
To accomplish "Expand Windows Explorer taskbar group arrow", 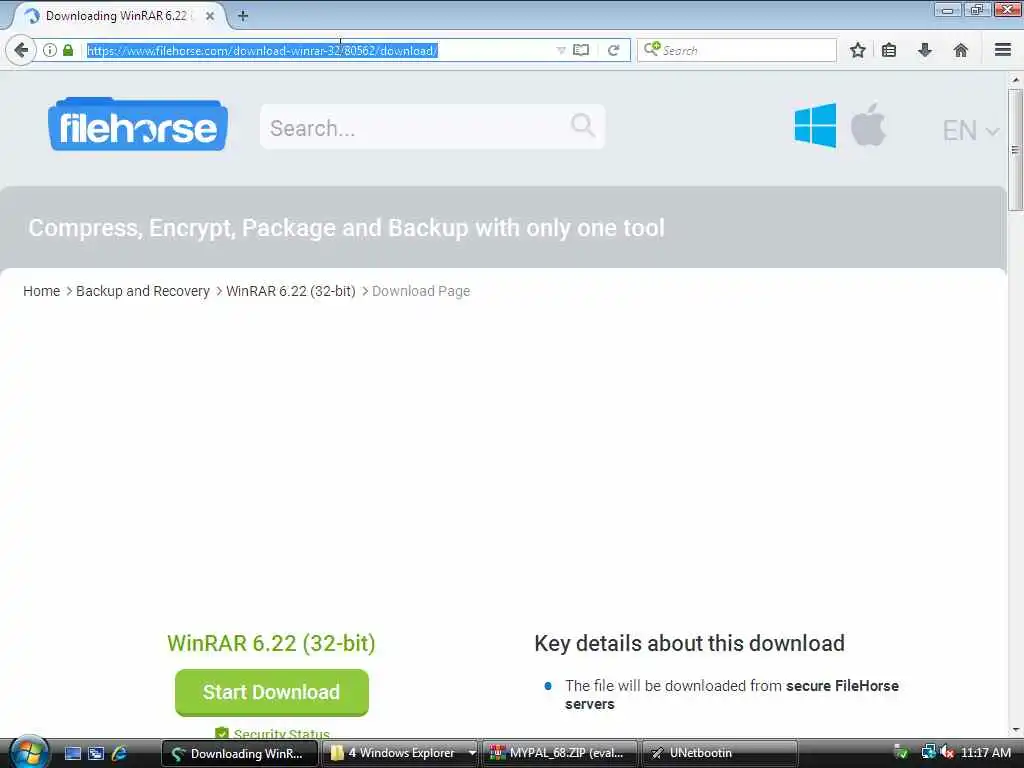I will pyautogui.click(x=472, y=753).
